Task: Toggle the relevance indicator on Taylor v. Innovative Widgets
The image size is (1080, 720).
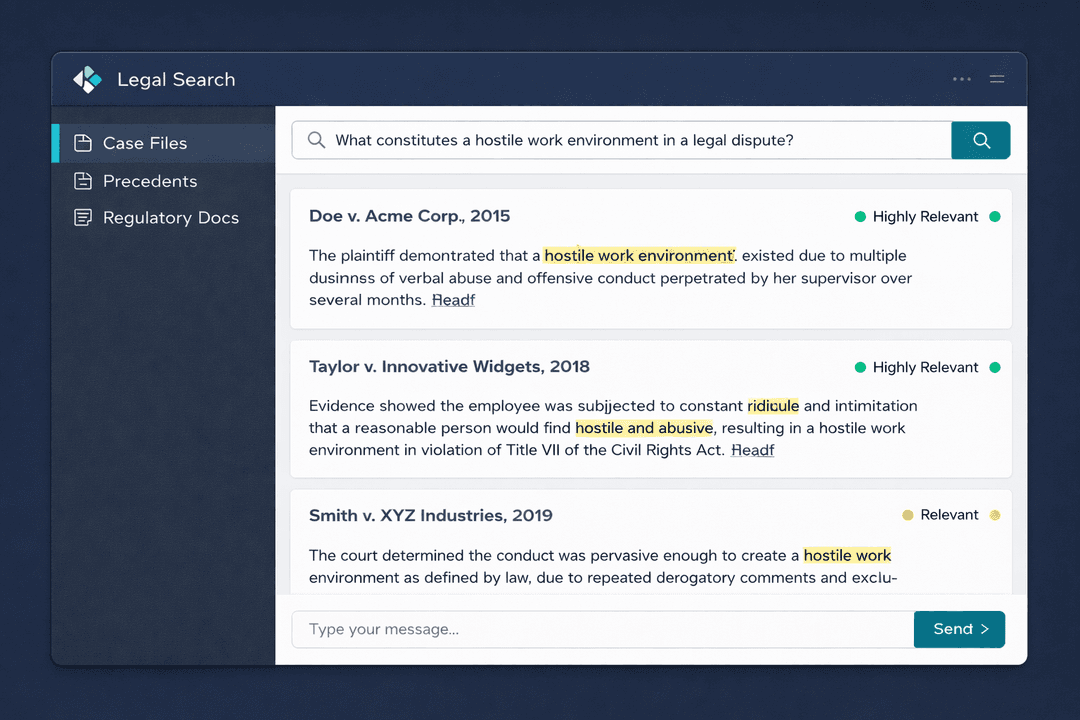Action: 861,367
